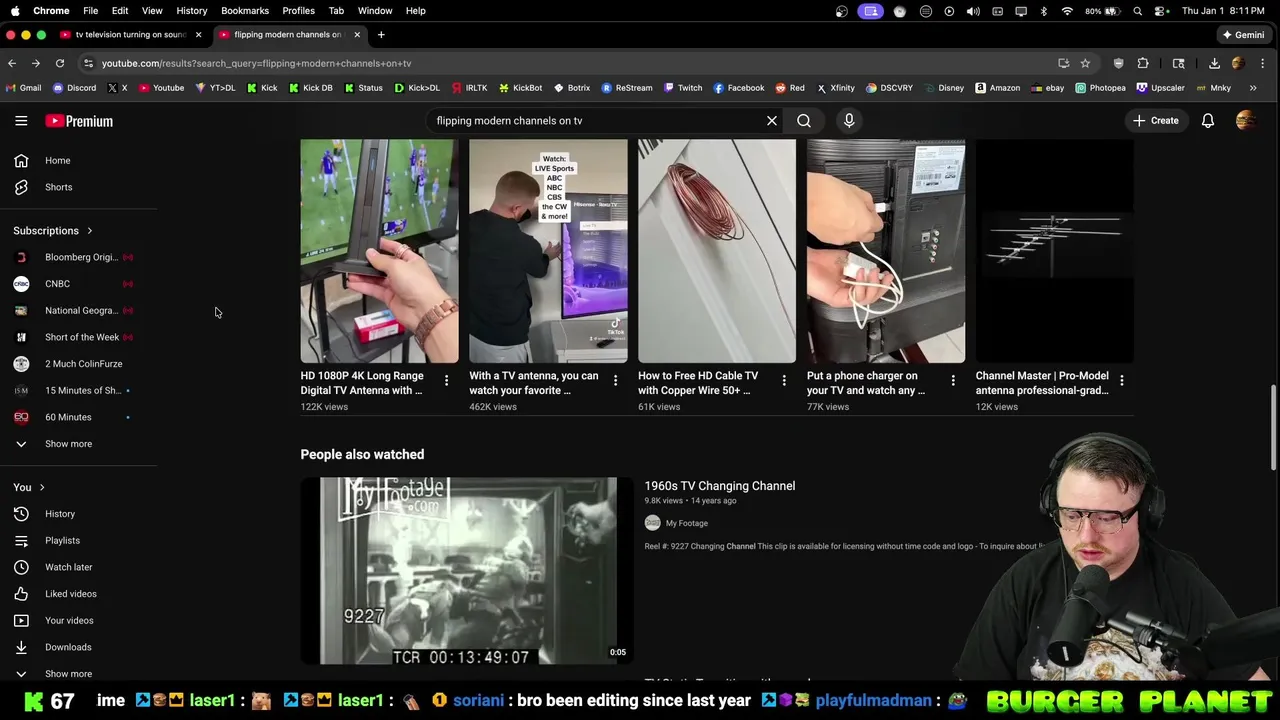Go back with the Chrome back arrow
This screenshot has width=1280, height=720.
coord(12,63)
